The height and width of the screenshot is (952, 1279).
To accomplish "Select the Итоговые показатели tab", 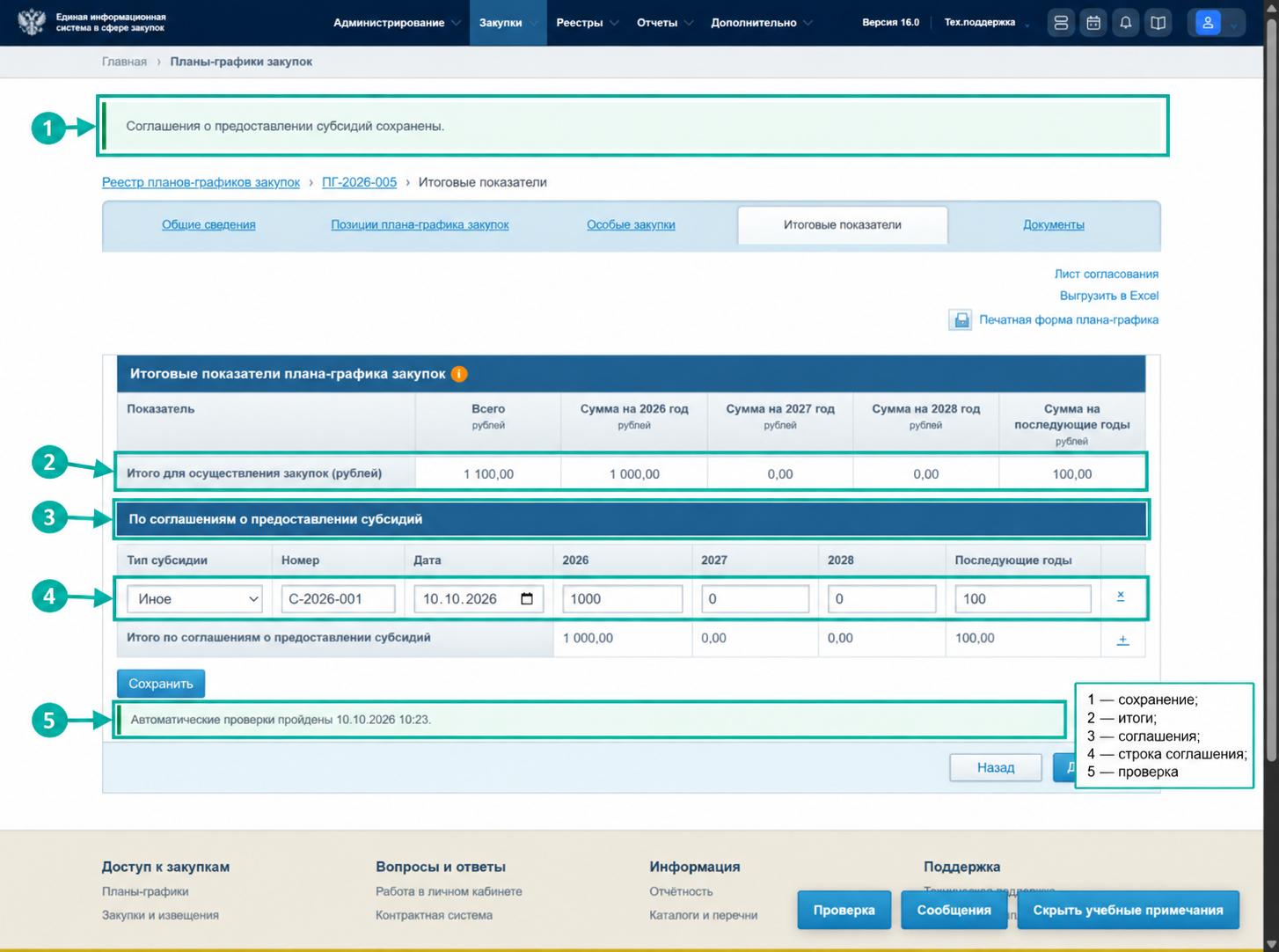I will 843,225.
